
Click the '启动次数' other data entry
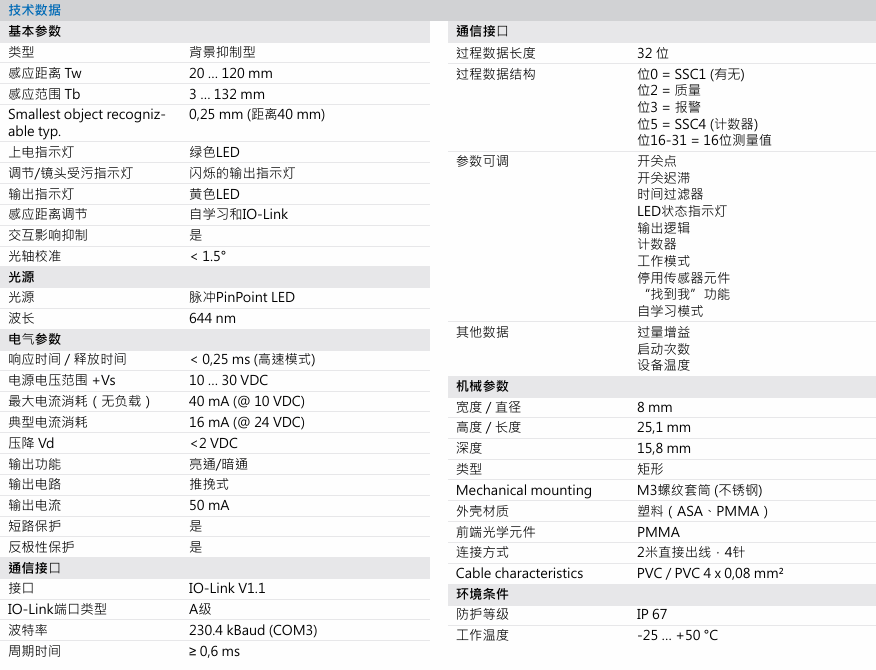[x=663, y=349]
